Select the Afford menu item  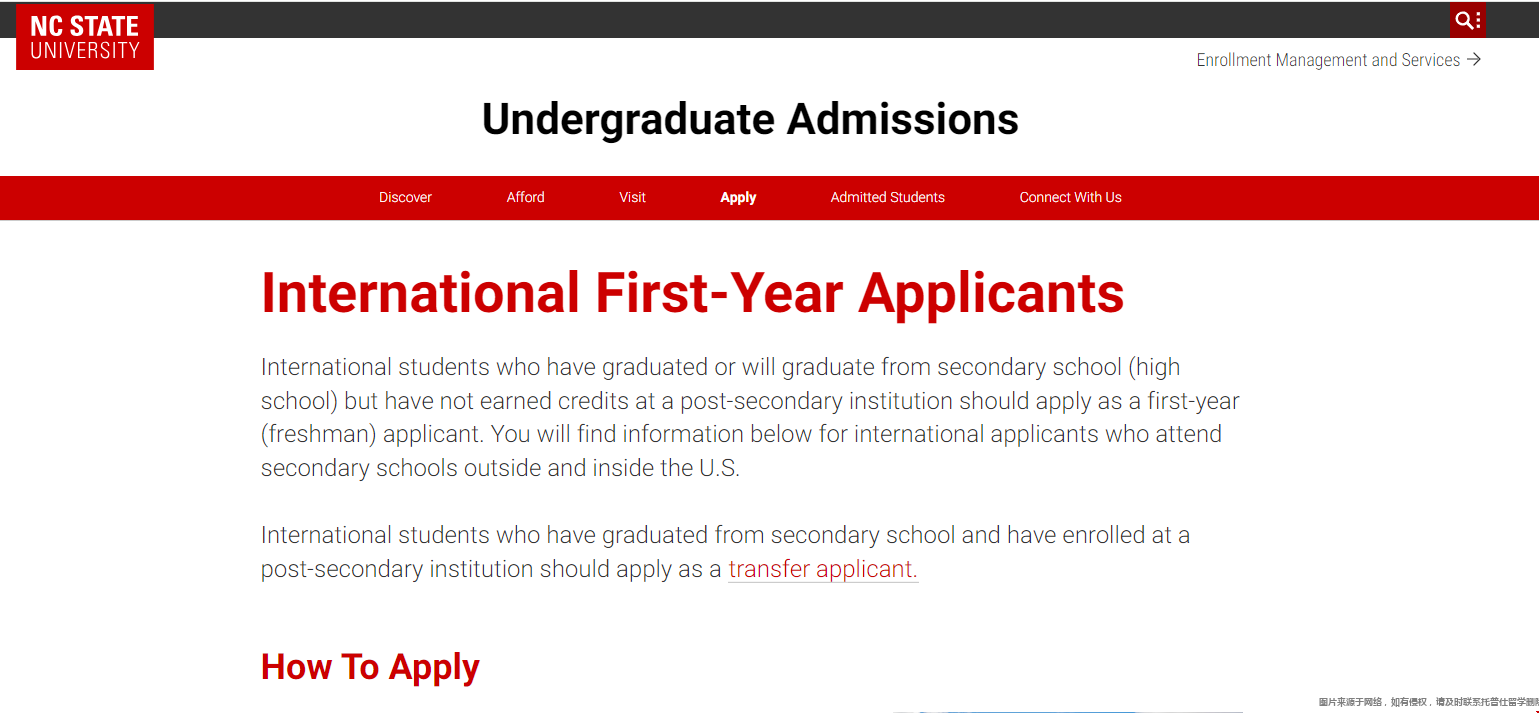pos(525,198)
